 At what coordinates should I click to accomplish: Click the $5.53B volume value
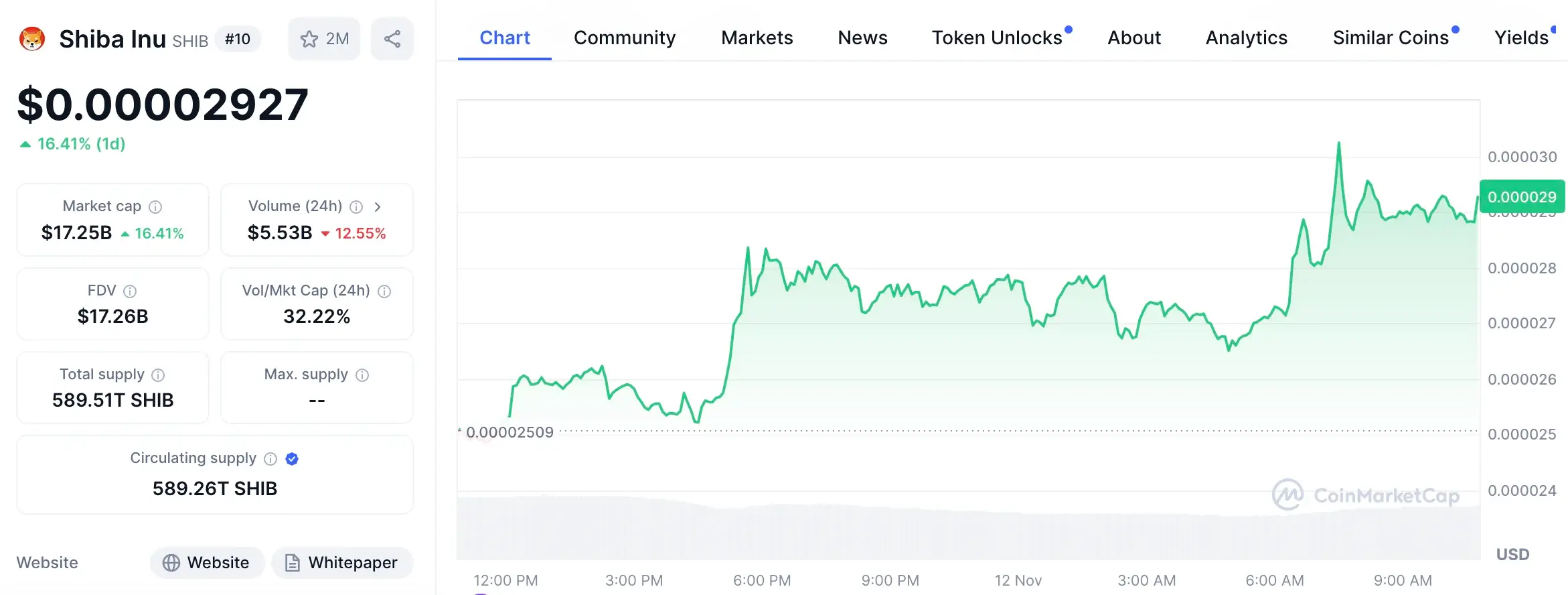tap(280, 233)
